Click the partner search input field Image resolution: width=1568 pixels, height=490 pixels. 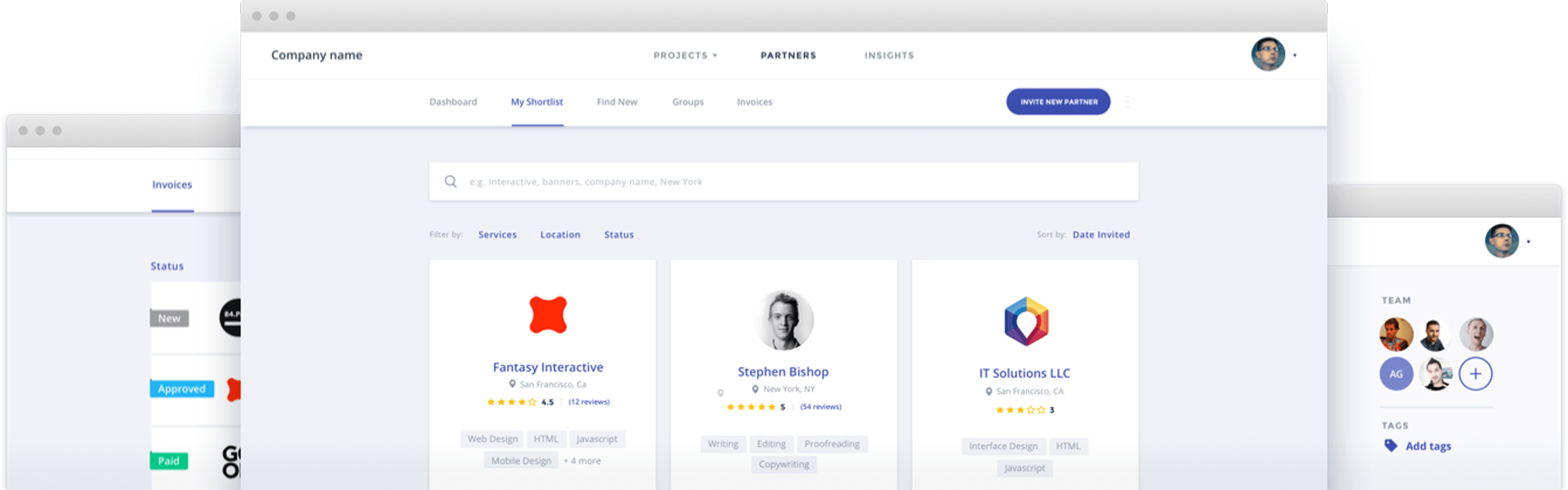tap(783, 182)
